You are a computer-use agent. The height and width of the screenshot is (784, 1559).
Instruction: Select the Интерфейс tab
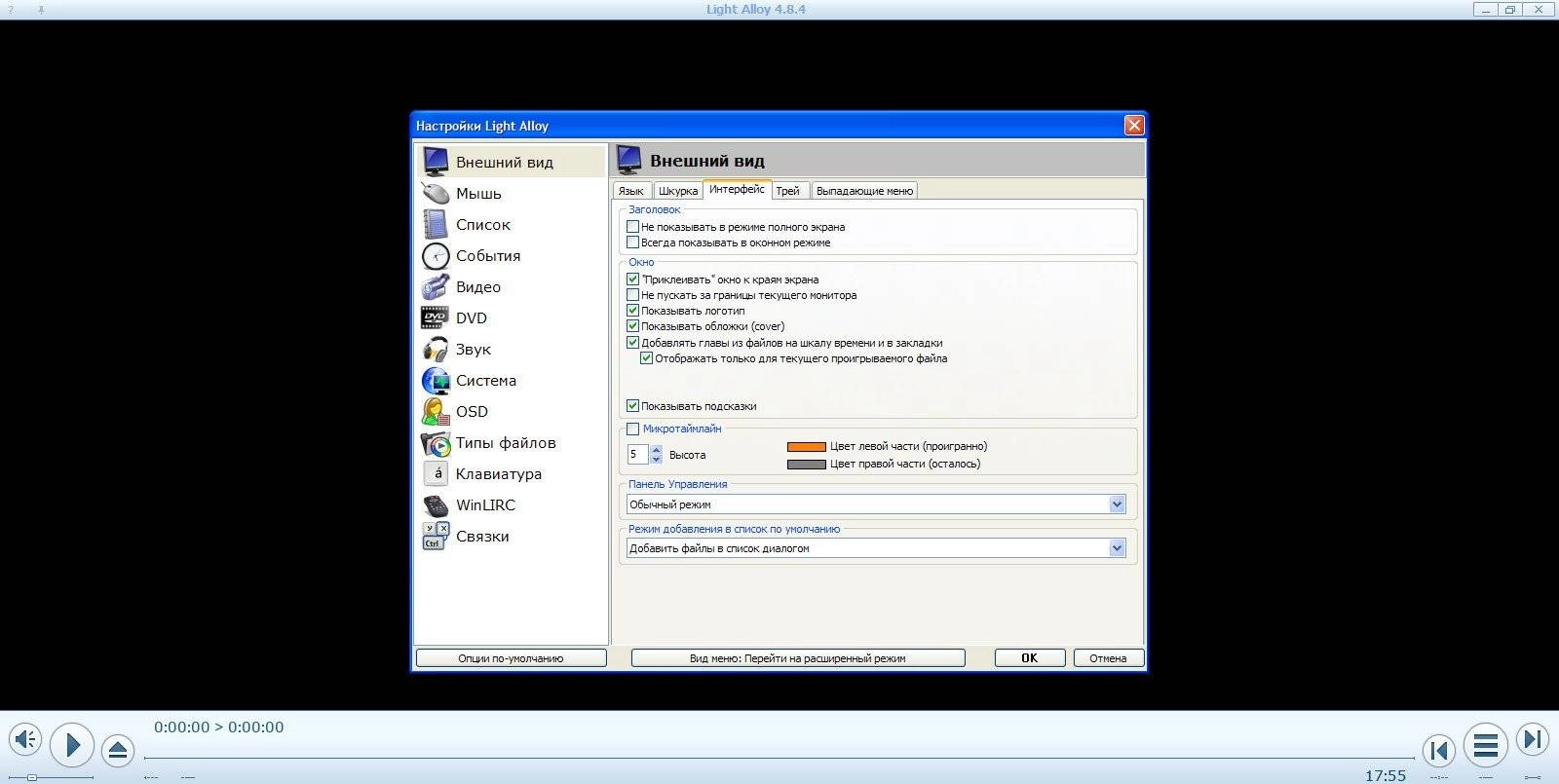(x=737, y=189)
